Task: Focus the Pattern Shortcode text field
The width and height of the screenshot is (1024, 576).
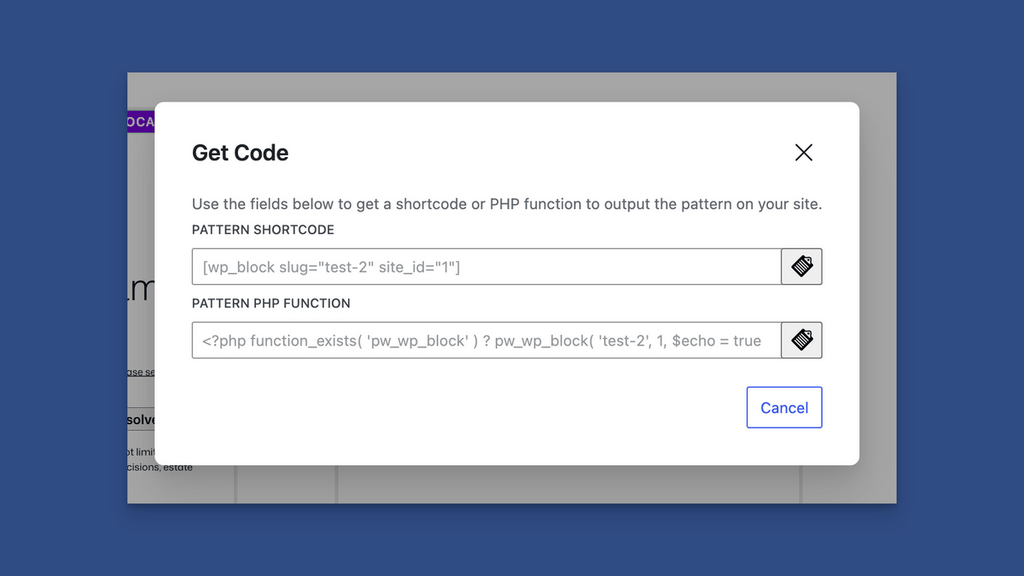Action: click(486, 267)
